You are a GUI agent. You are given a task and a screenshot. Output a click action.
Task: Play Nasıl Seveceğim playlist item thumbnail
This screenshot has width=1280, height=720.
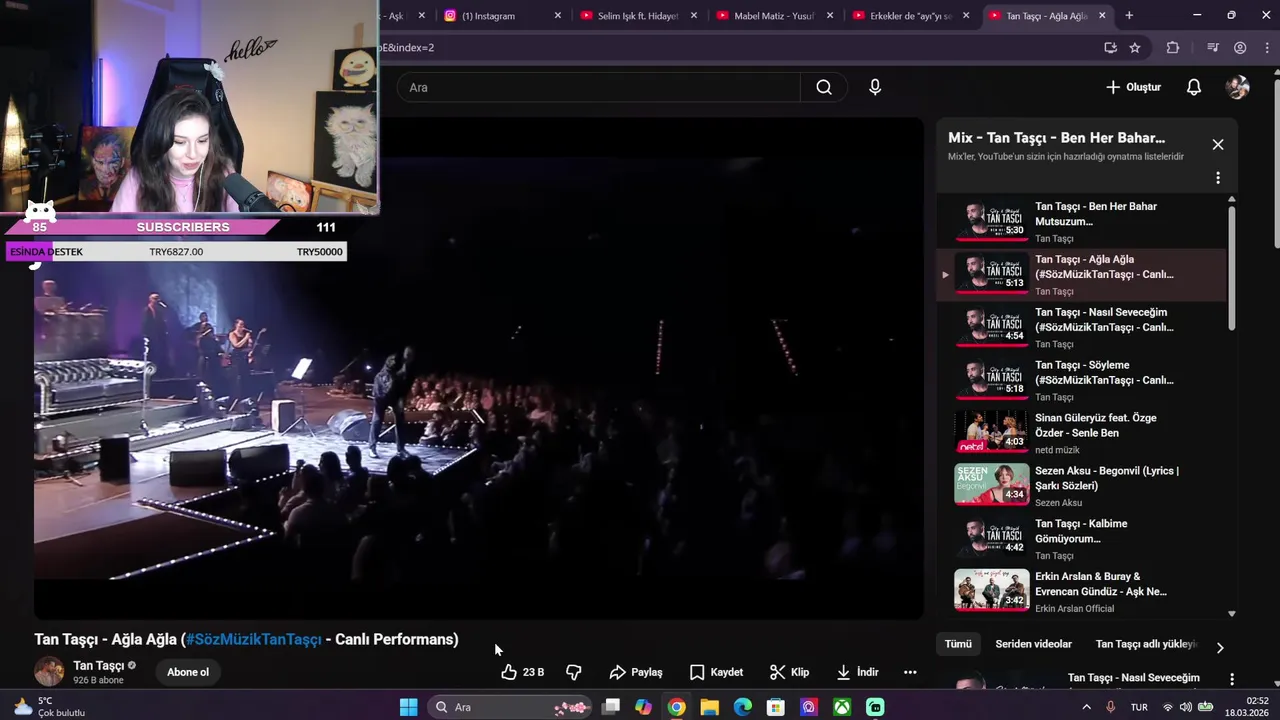[x=991, y=326]
